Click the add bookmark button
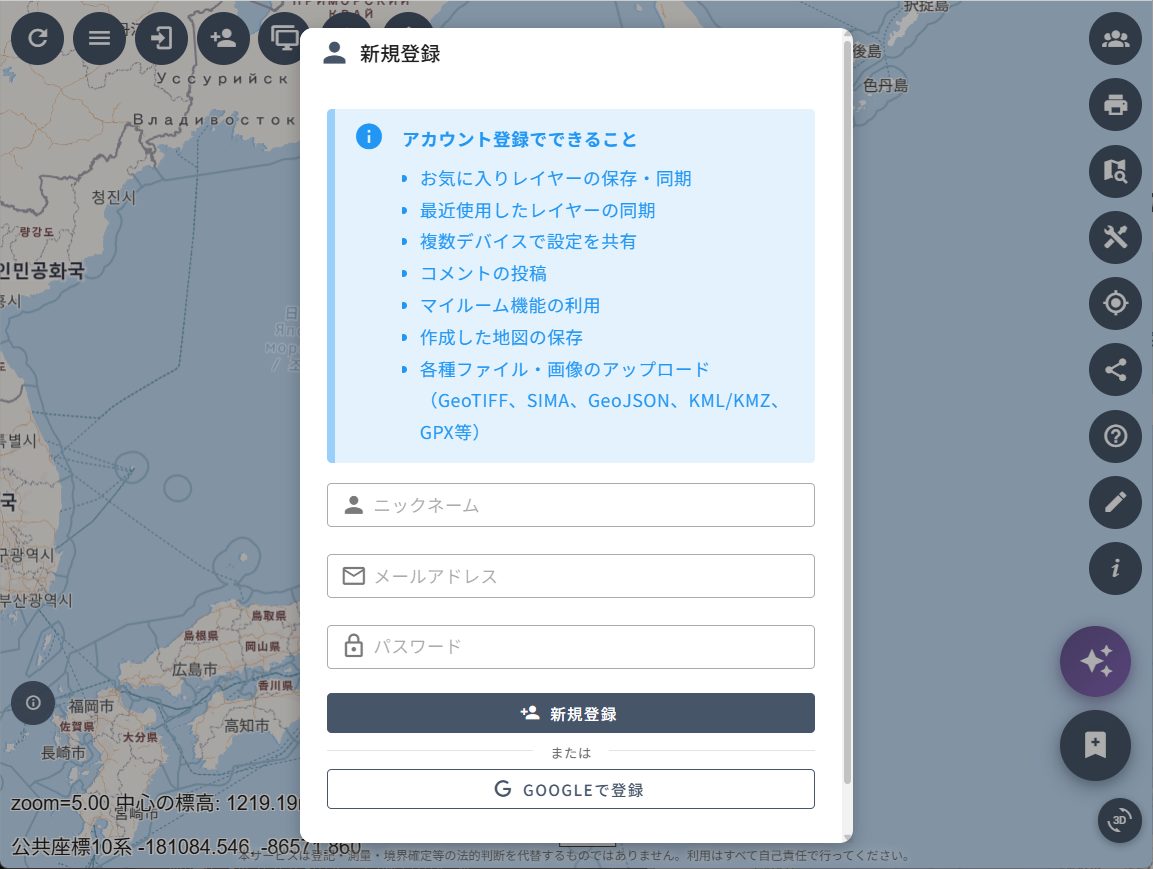 [x=1095, y=745]
